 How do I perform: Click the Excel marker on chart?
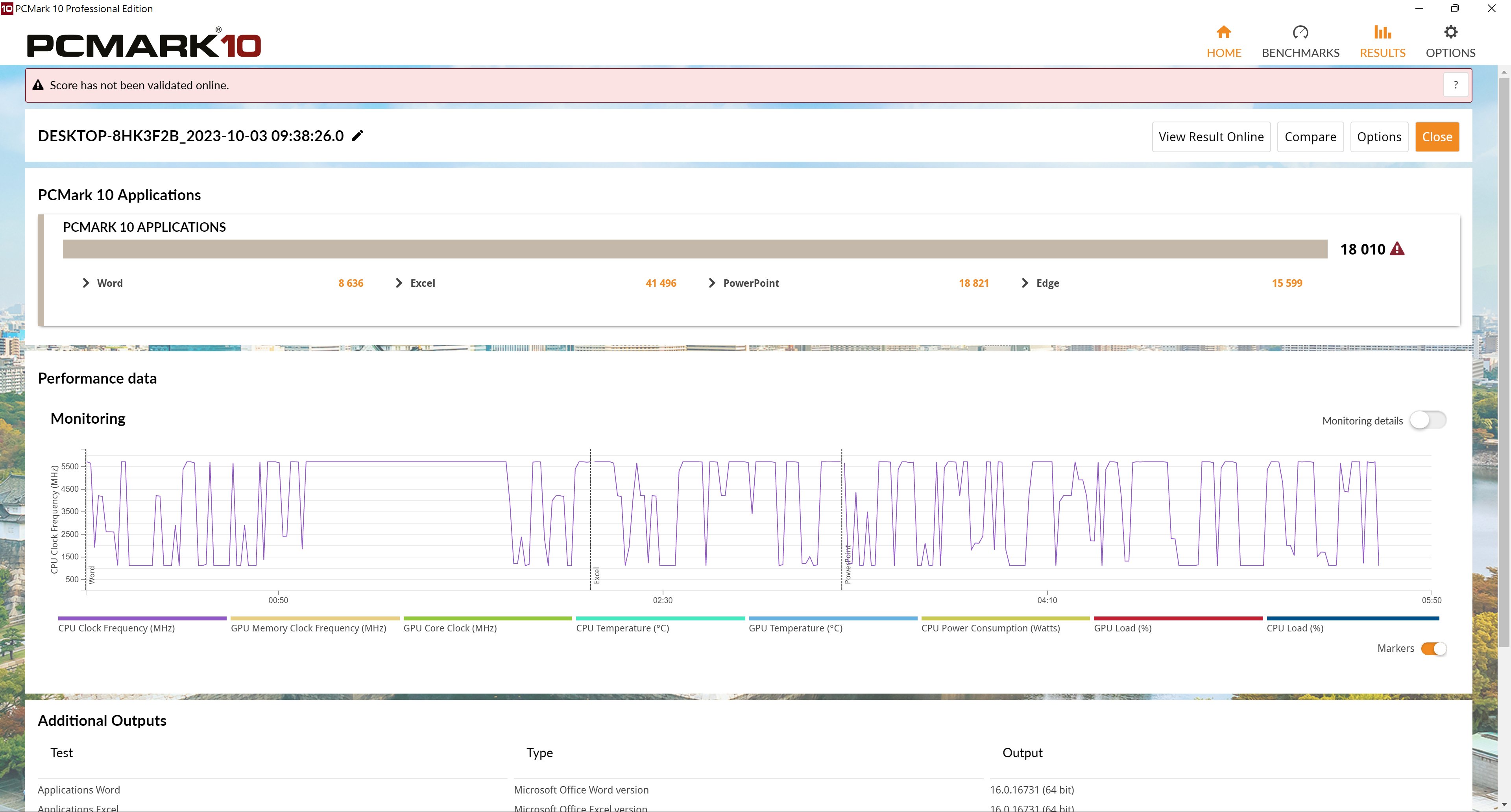point(597,575)
